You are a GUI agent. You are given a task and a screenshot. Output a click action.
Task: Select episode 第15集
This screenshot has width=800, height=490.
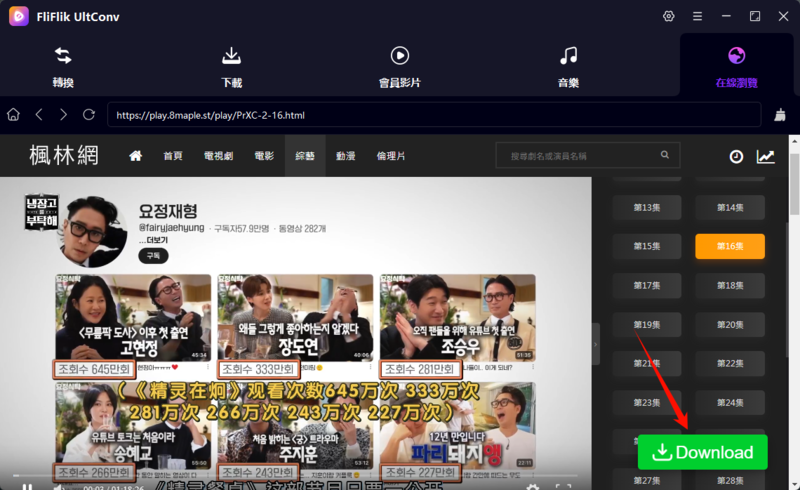(x=647, y=246)
